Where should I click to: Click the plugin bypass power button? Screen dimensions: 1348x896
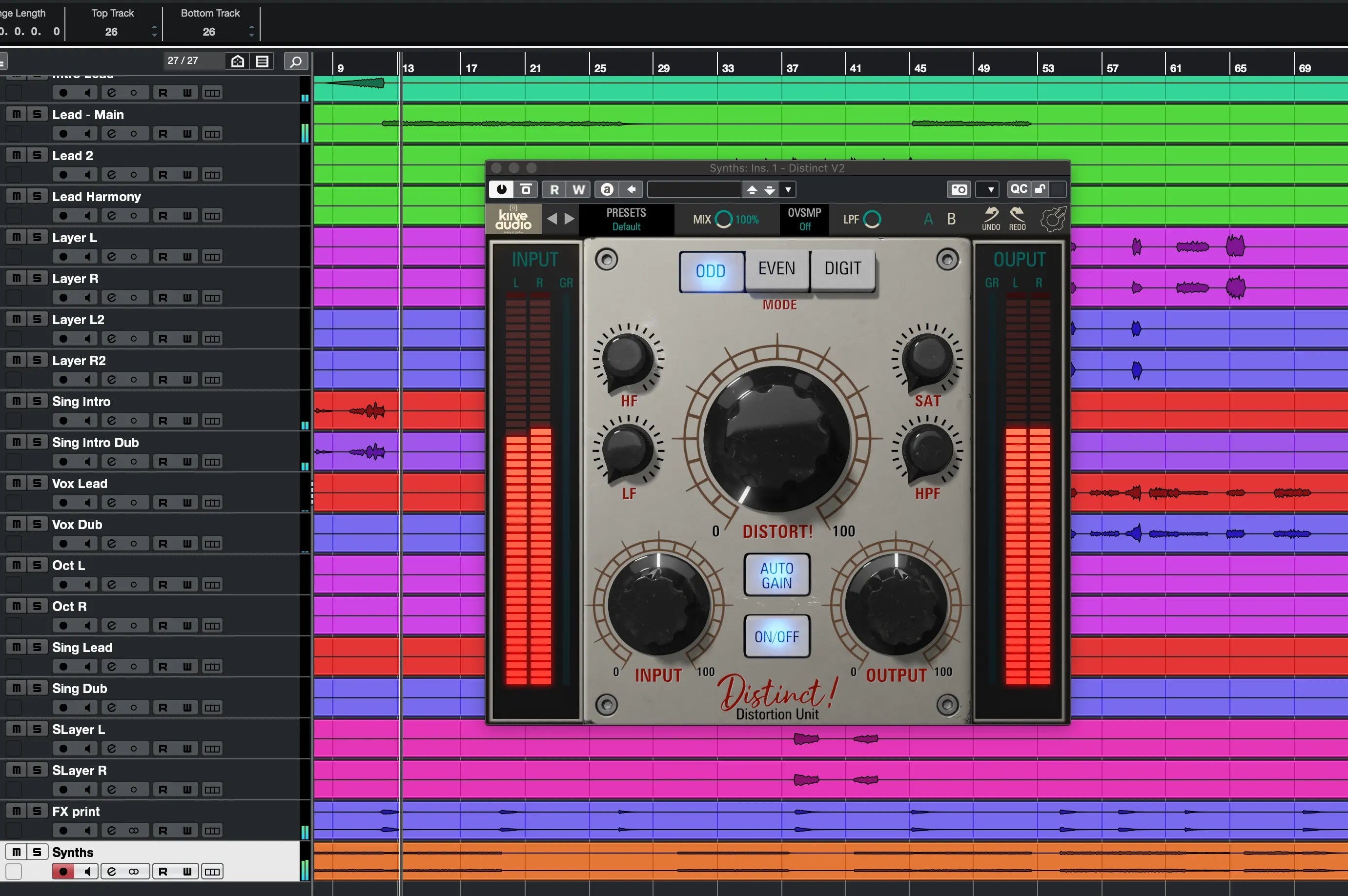point(501,189)
